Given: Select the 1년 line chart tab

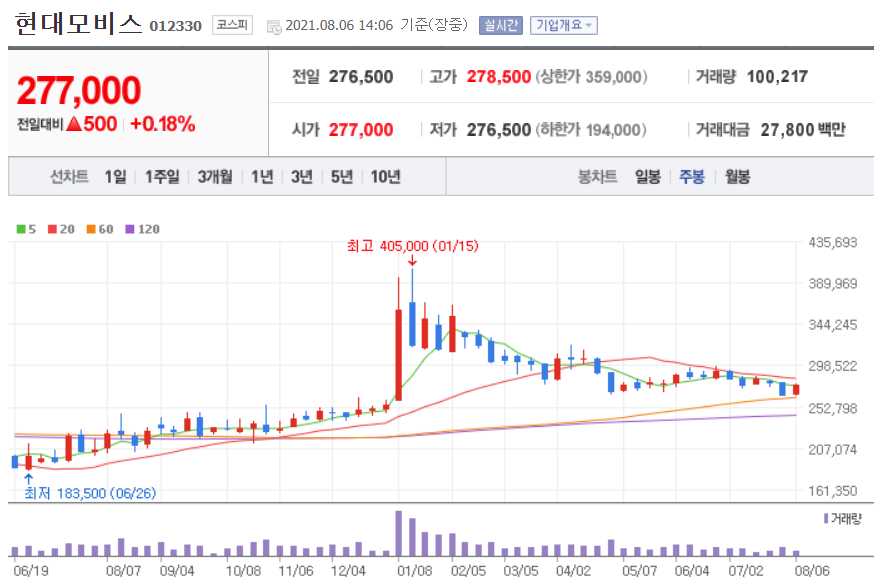Looking at the screenshot, I should [x=261, y=177].
